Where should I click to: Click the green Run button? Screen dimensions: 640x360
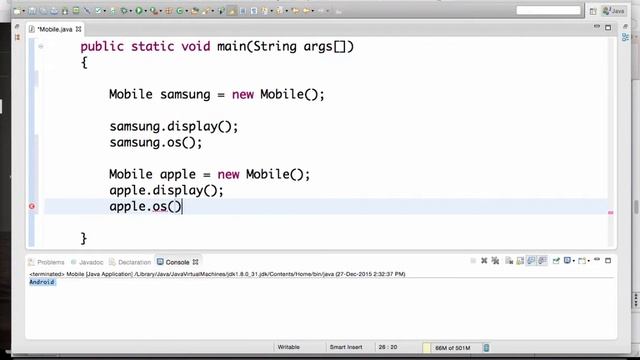[139, 11]
